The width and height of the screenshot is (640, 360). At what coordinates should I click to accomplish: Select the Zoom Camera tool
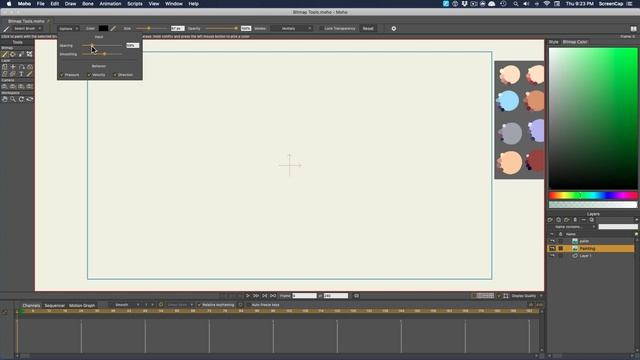[x=13, y=87]
